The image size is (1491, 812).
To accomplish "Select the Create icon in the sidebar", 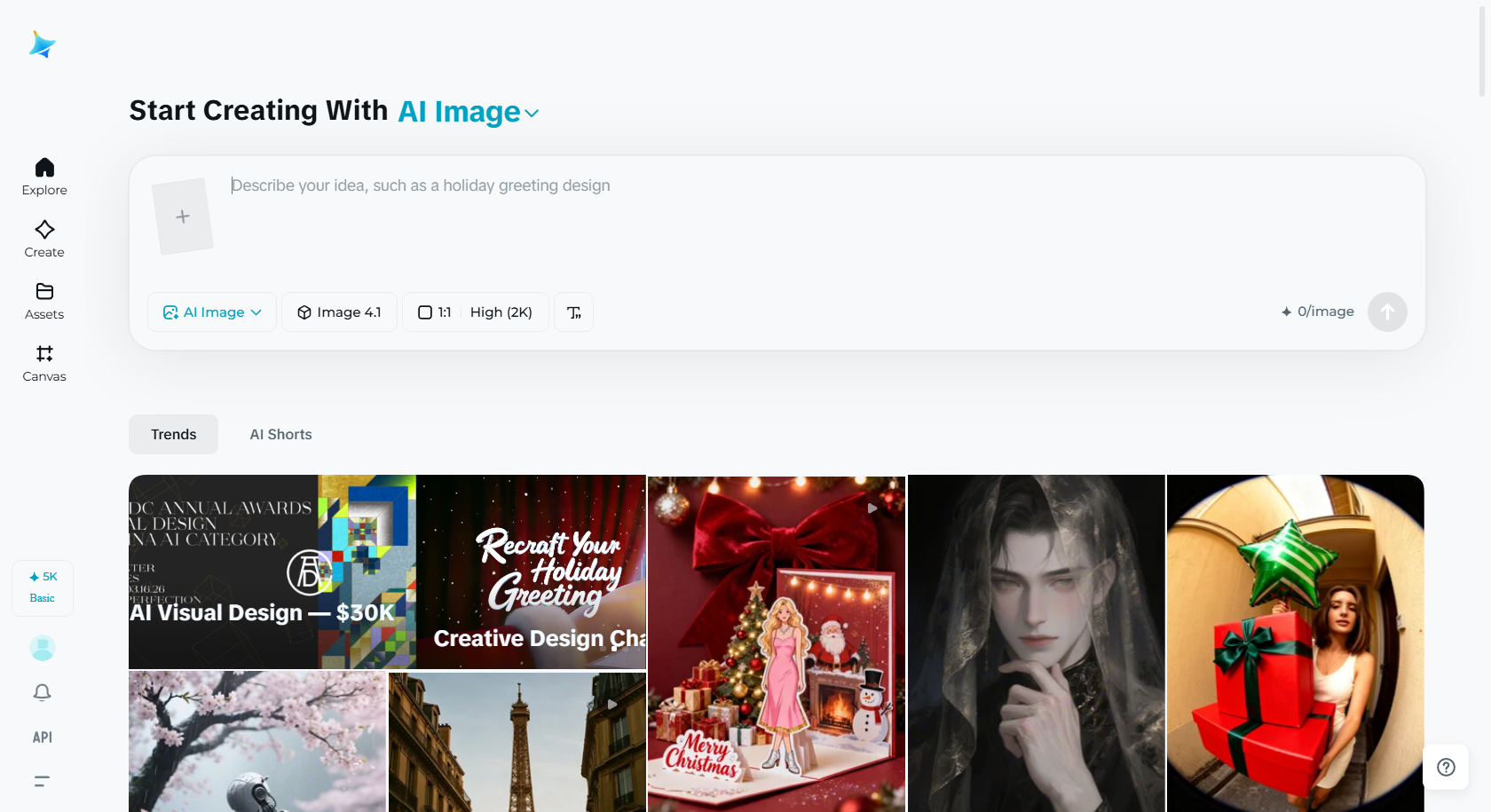I will [43, 238].
